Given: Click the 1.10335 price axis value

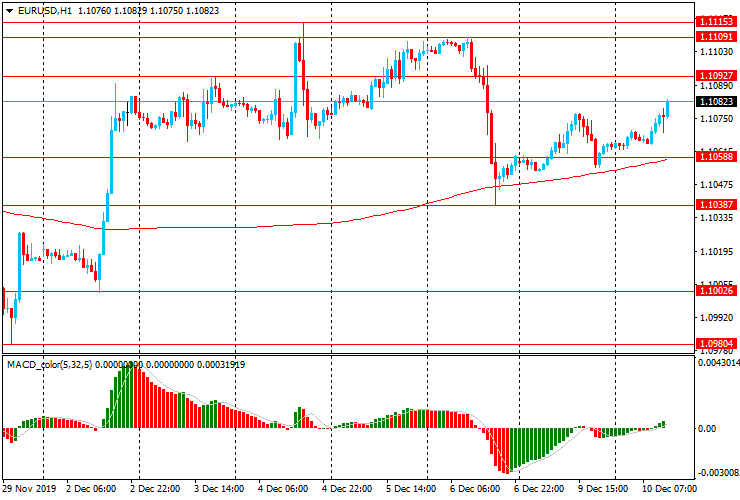Looking at the screenshot, I should pyautogui.click(x=716, y=218).
